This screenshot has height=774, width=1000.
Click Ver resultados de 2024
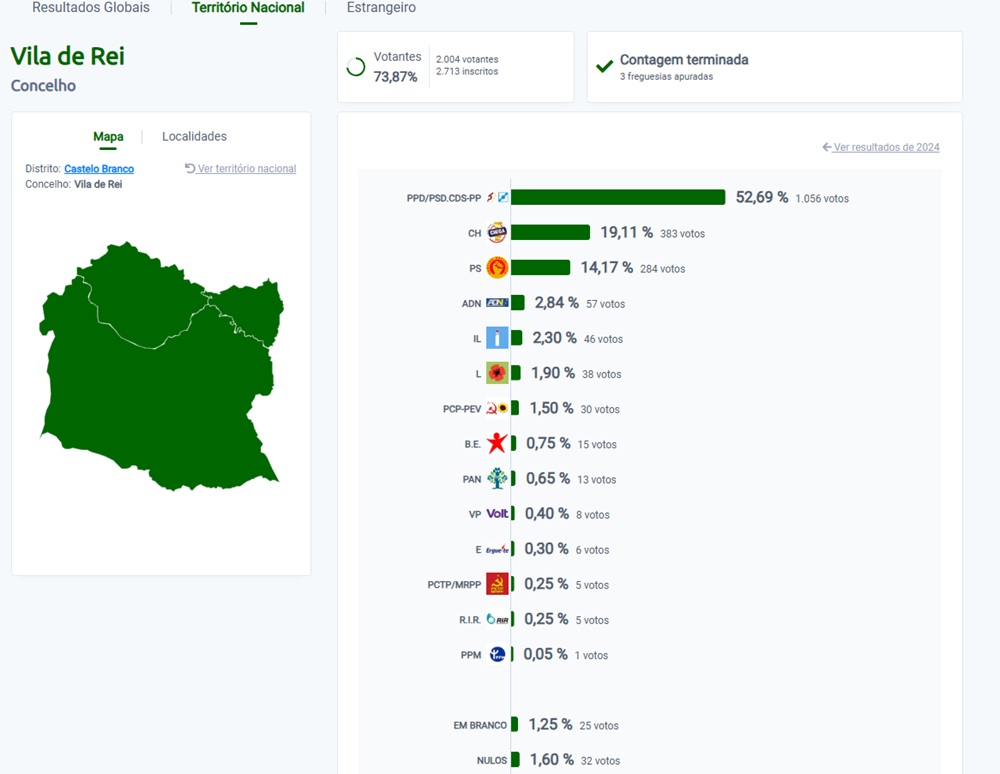(x=885, y=146)
